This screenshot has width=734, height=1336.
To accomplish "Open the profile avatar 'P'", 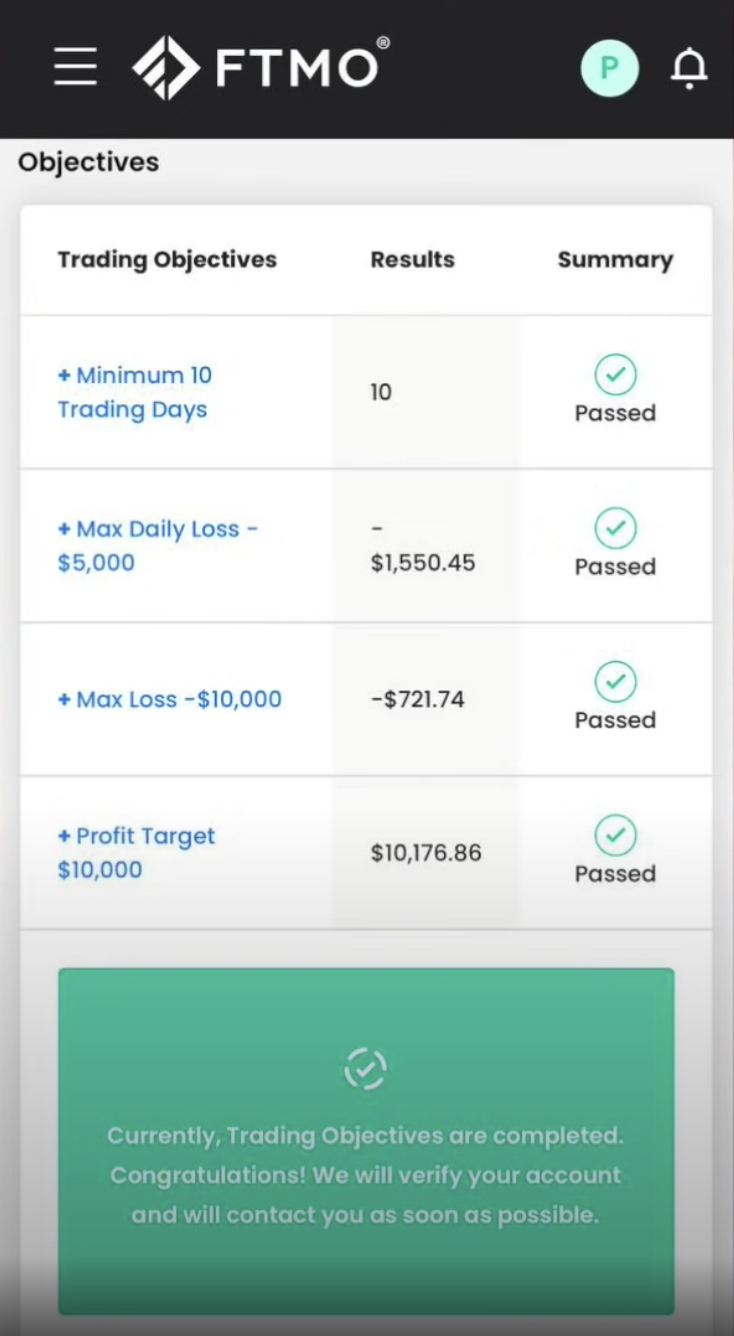I will [609, 68].
